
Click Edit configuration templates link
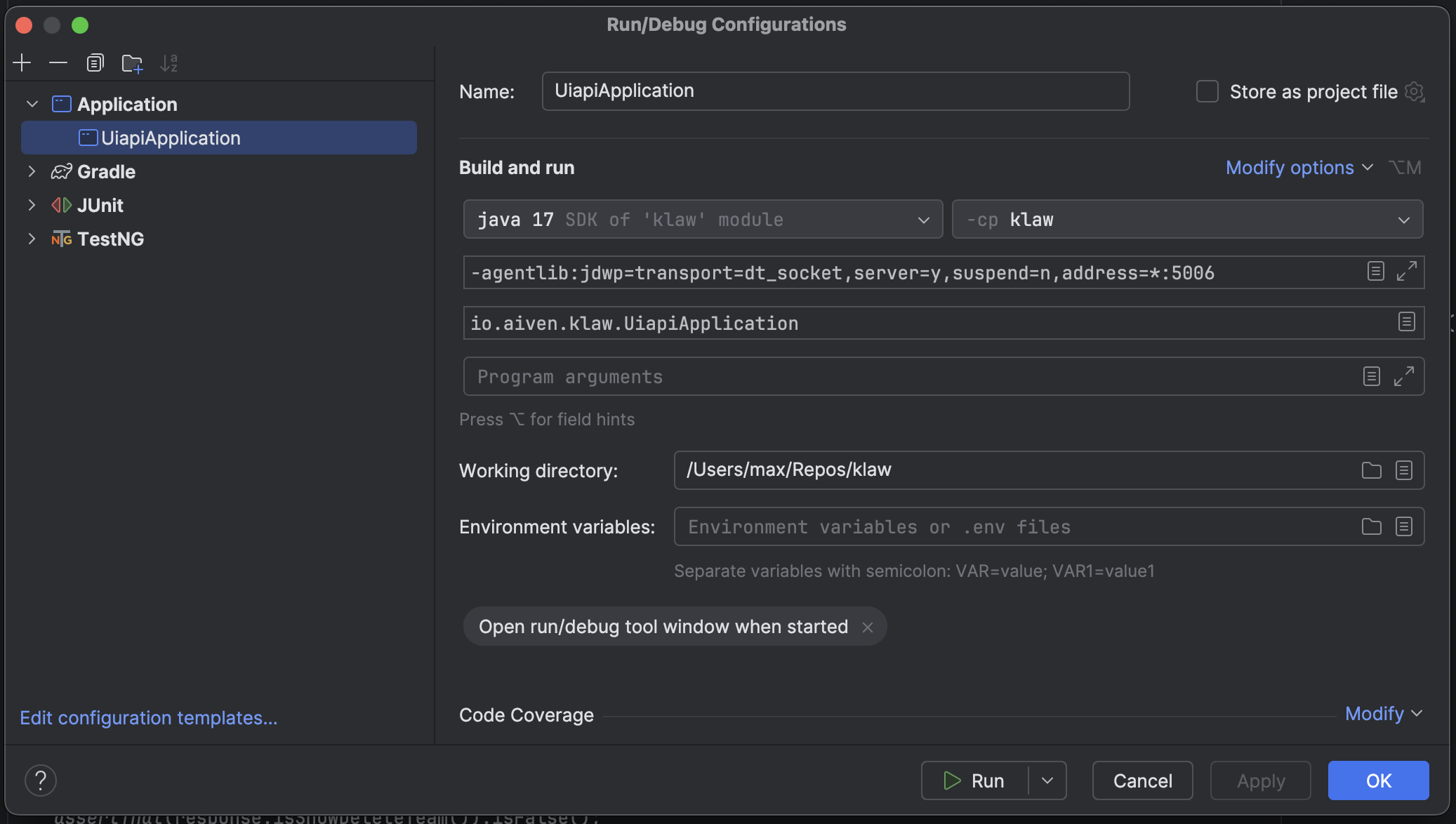coord(149,717)
